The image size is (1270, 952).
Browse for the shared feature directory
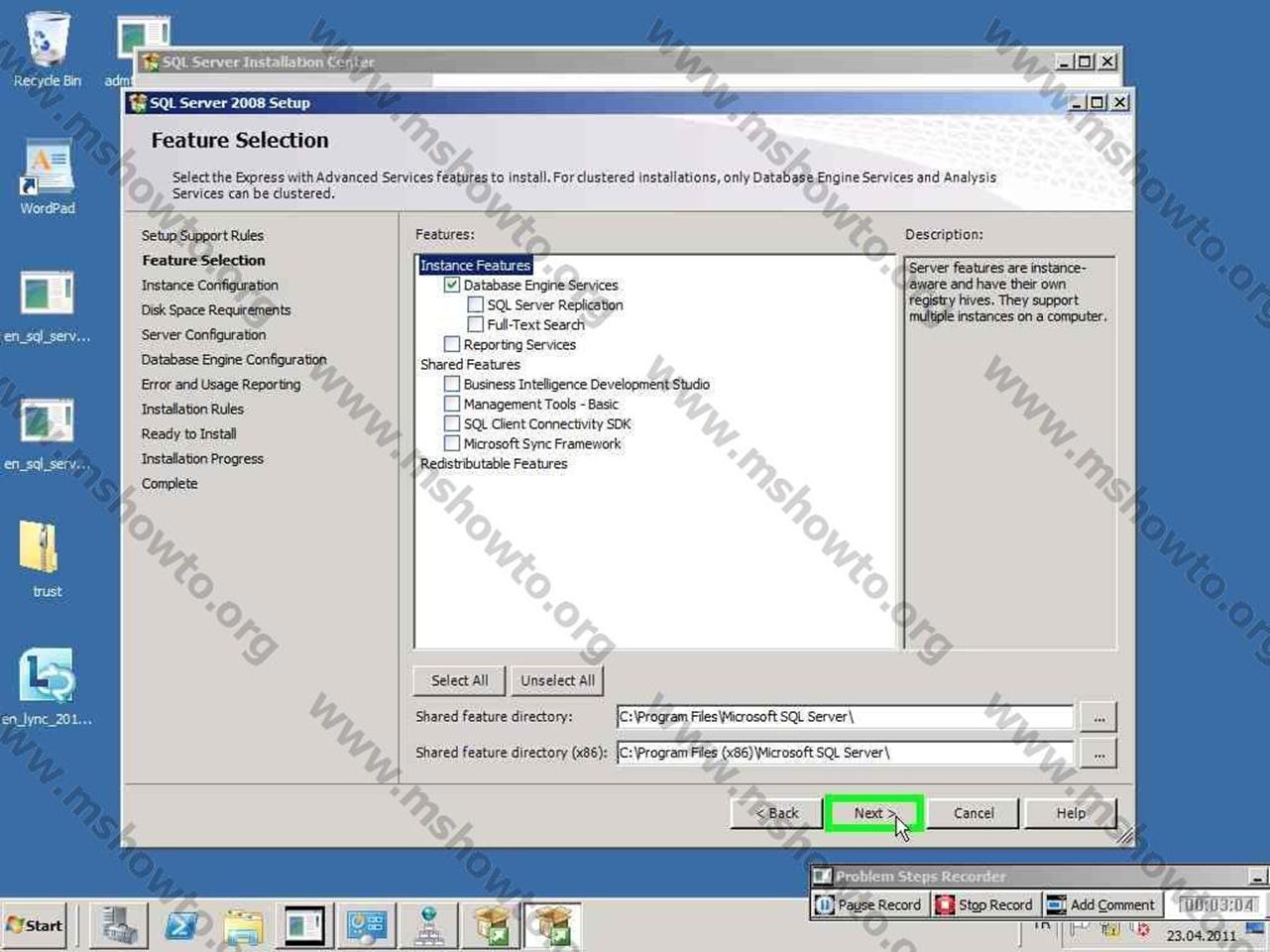click(x=1098, y=717)
